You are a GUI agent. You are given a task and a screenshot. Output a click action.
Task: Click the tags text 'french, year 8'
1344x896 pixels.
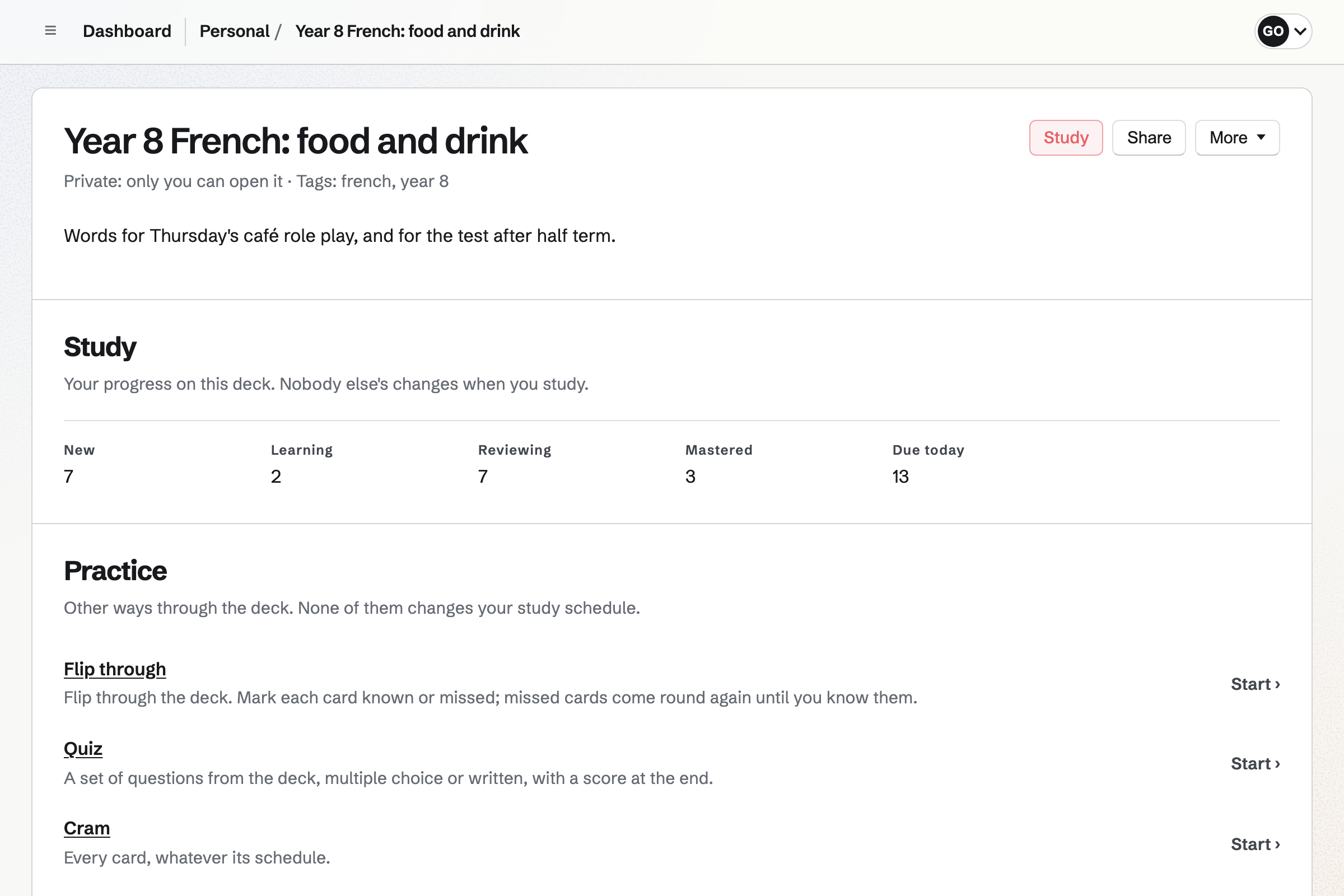395,181
